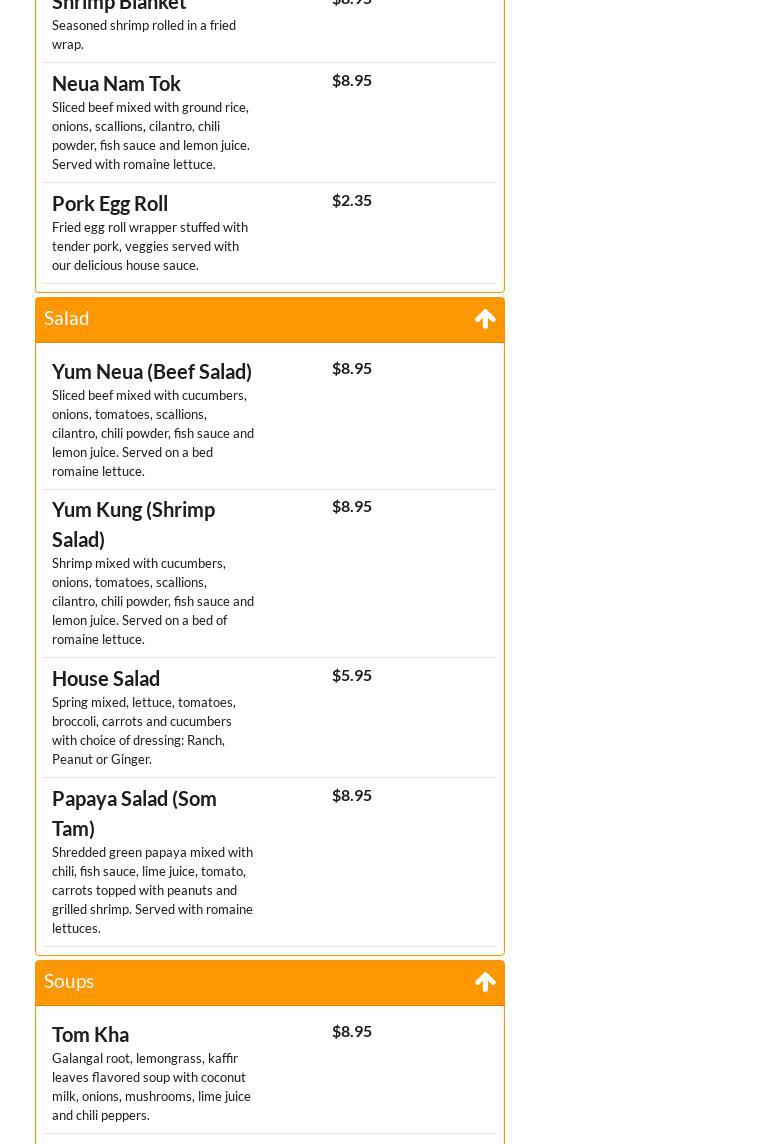Viewport: 770px width, 1144px height.
Task: Click the up arrow in the Salad header
Action: [485, 319]
